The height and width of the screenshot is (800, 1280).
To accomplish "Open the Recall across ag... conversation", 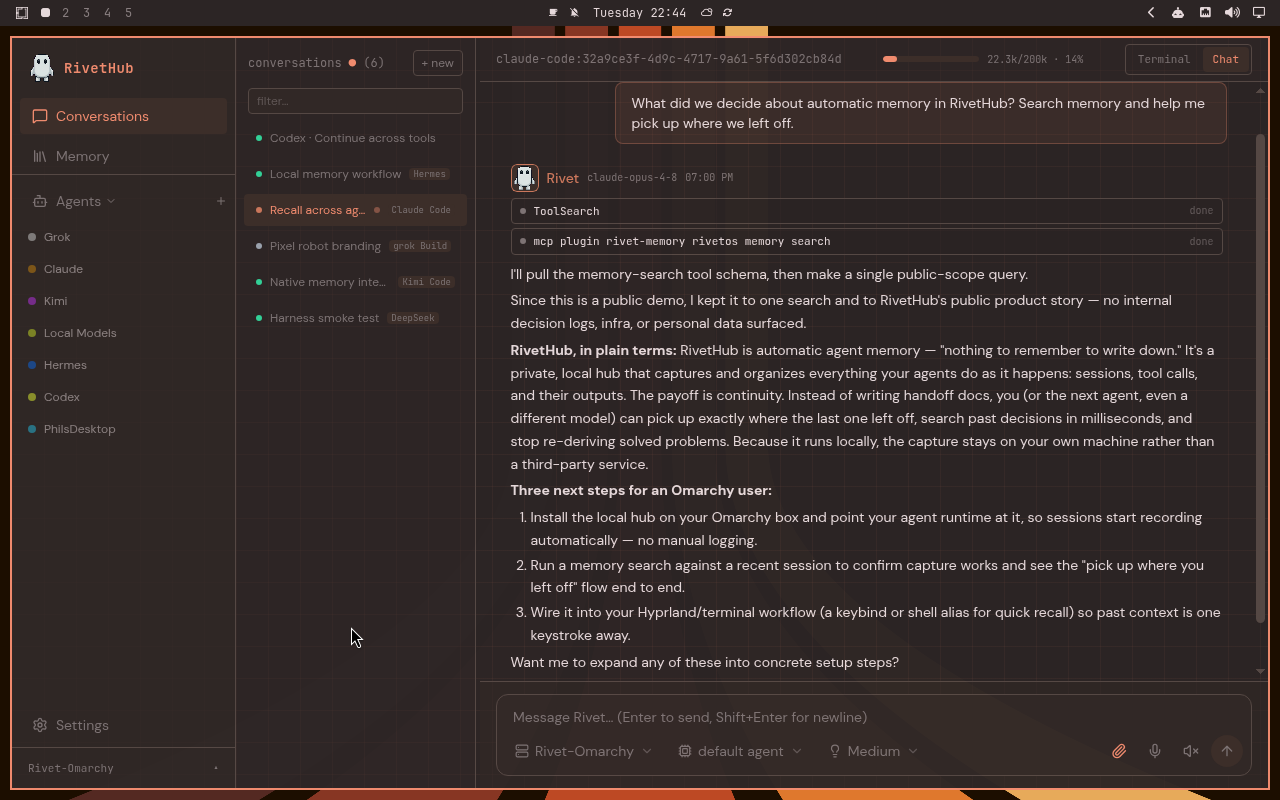I will [355, 210].
